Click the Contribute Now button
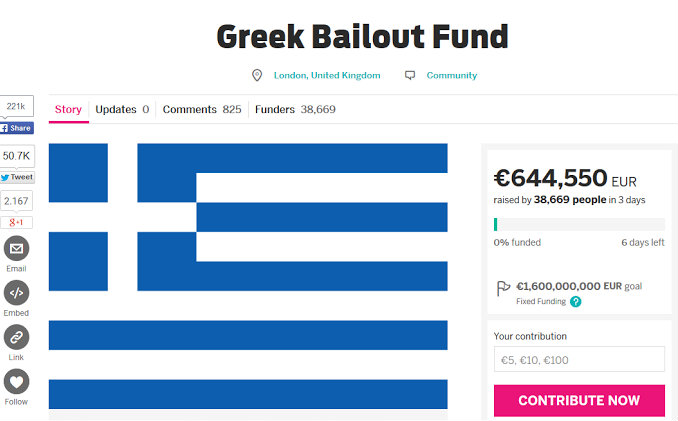The width and height of the screenshot is (678, 421). (x=579, y=401)
